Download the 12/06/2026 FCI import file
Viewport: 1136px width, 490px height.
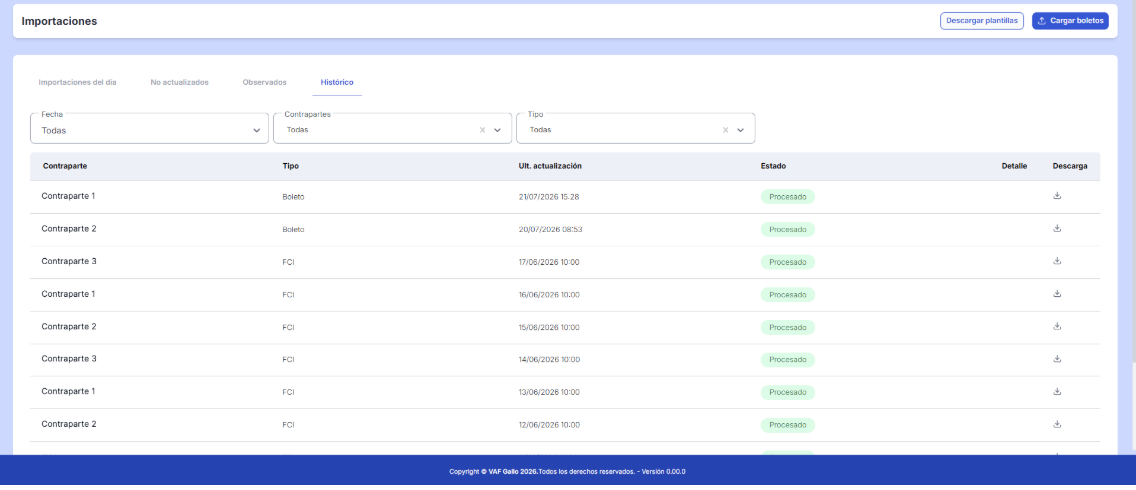click(1057, 424)
